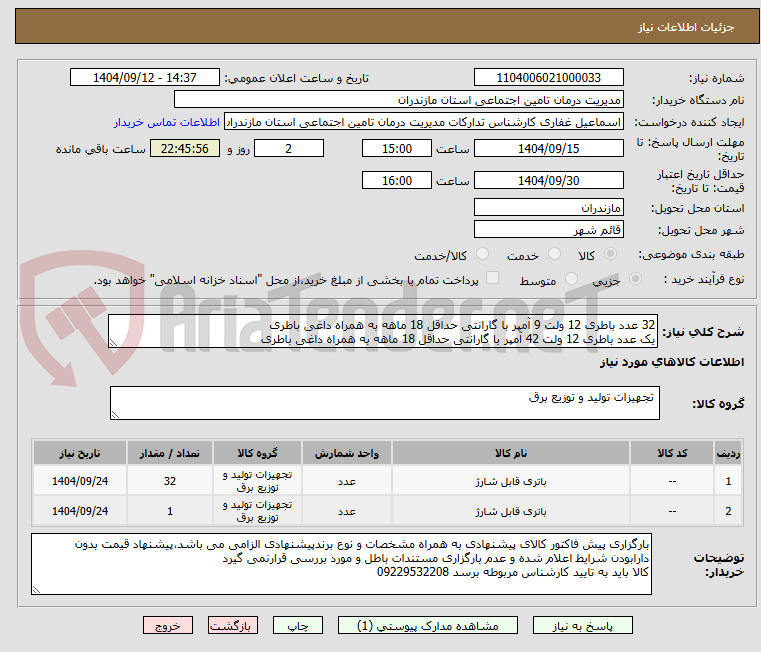Click row 1 product name باتری قابل شارژ

(511, 481)
